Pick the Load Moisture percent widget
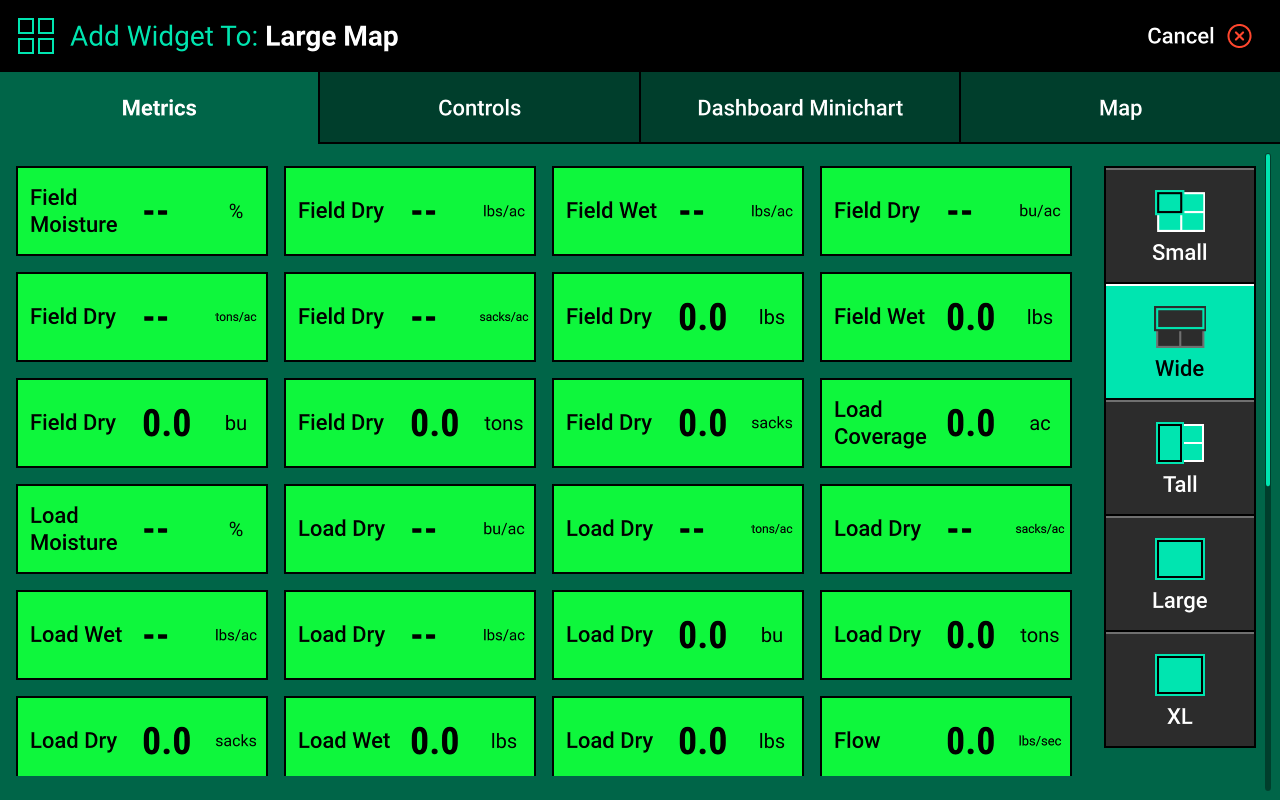1280x800 pixels. [142, 529]
